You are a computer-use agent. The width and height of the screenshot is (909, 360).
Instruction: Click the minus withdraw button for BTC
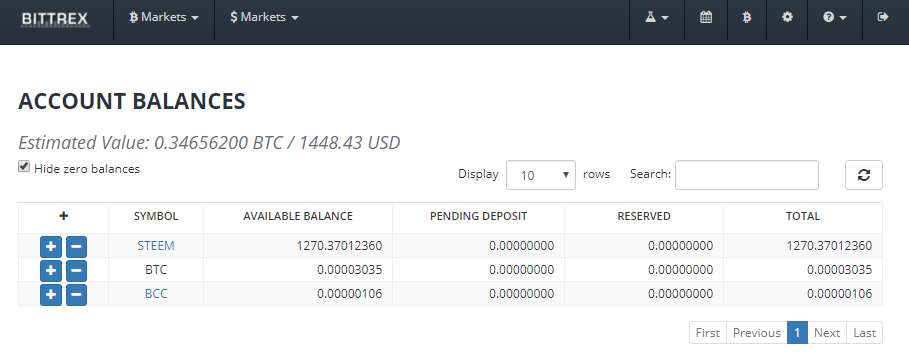pos(76,270)
